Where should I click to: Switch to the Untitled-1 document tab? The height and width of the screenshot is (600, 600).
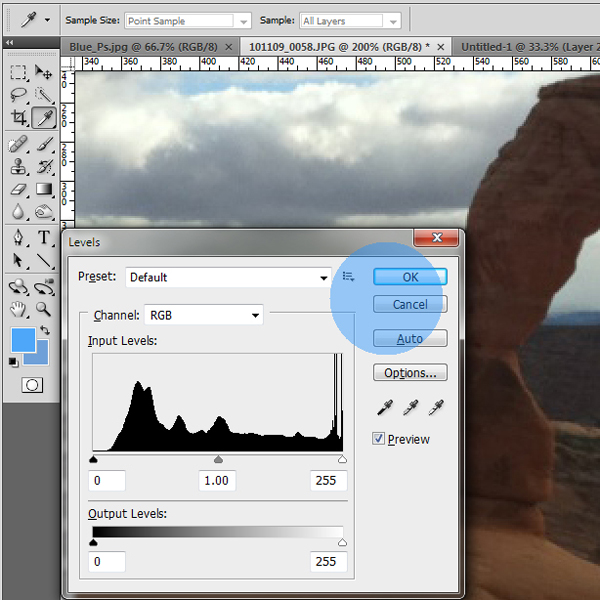525,46
